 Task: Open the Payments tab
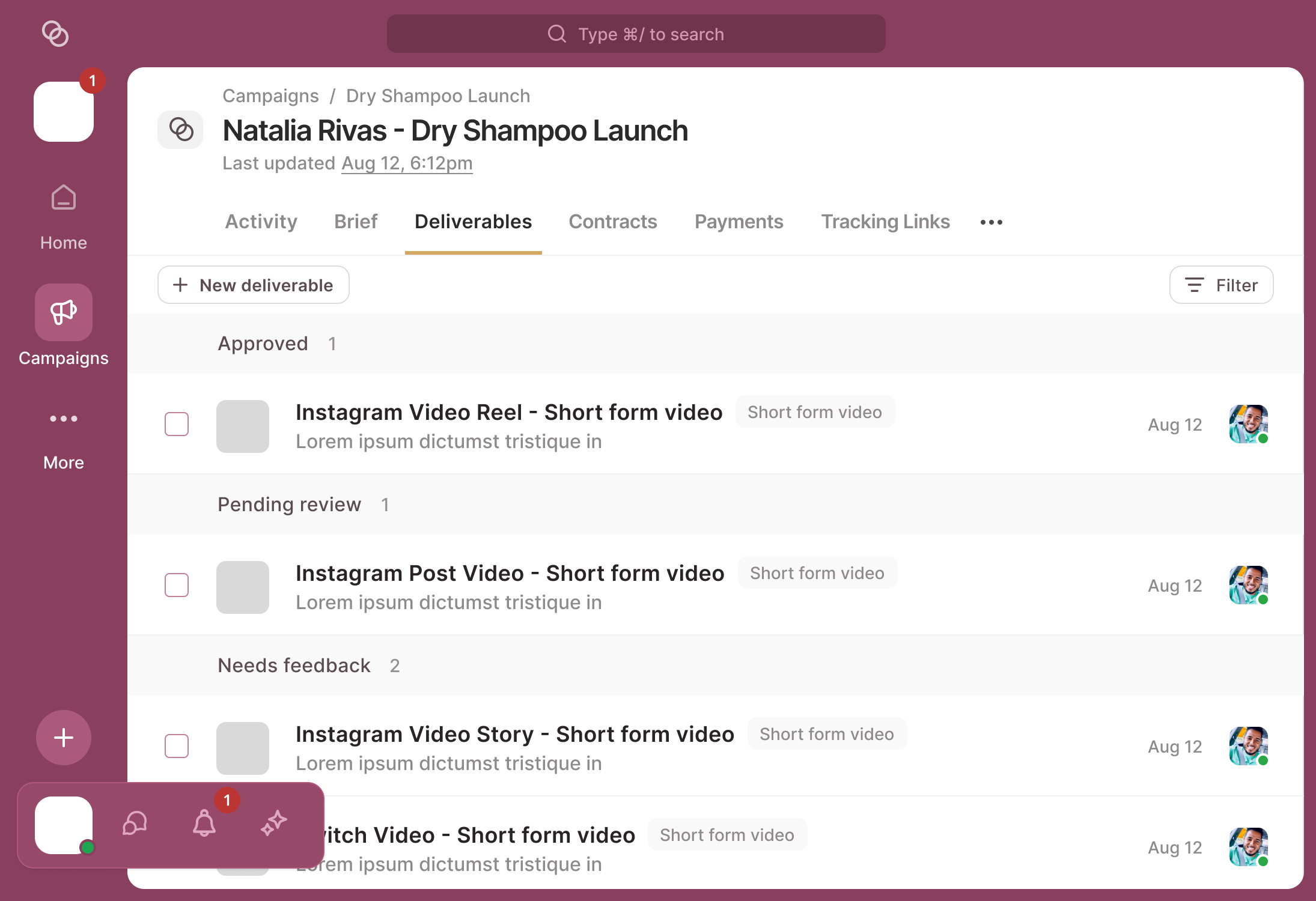(739, 222)
